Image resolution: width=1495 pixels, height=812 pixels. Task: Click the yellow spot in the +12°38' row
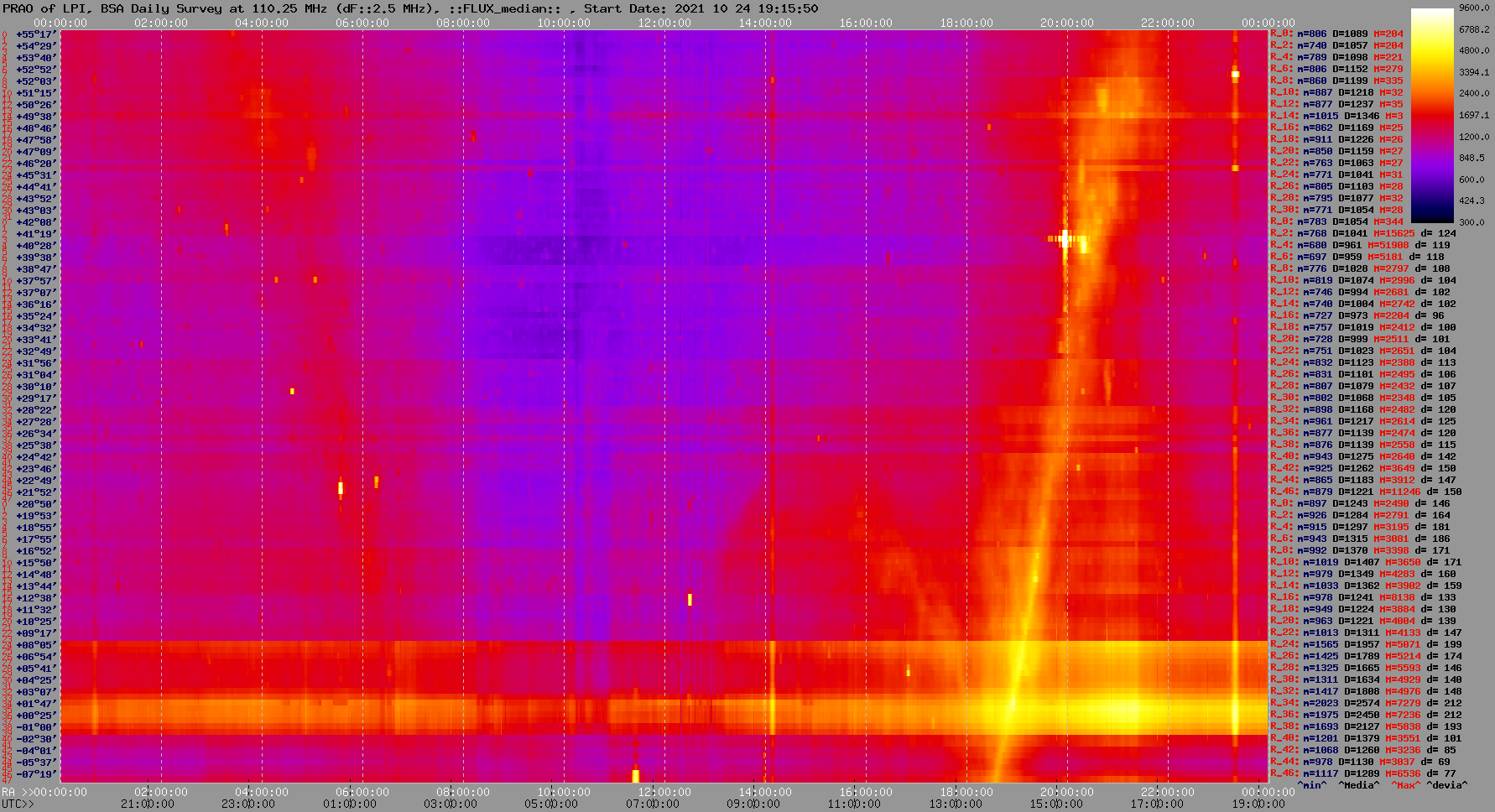690,599
